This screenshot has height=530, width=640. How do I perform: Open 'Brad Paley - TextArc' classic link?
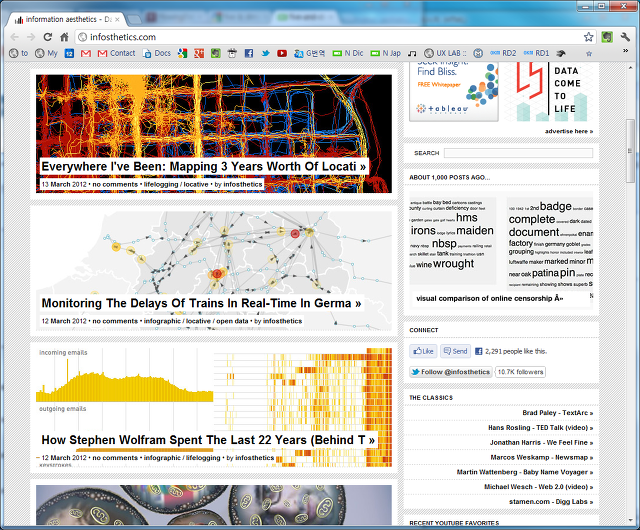point(558,413)
